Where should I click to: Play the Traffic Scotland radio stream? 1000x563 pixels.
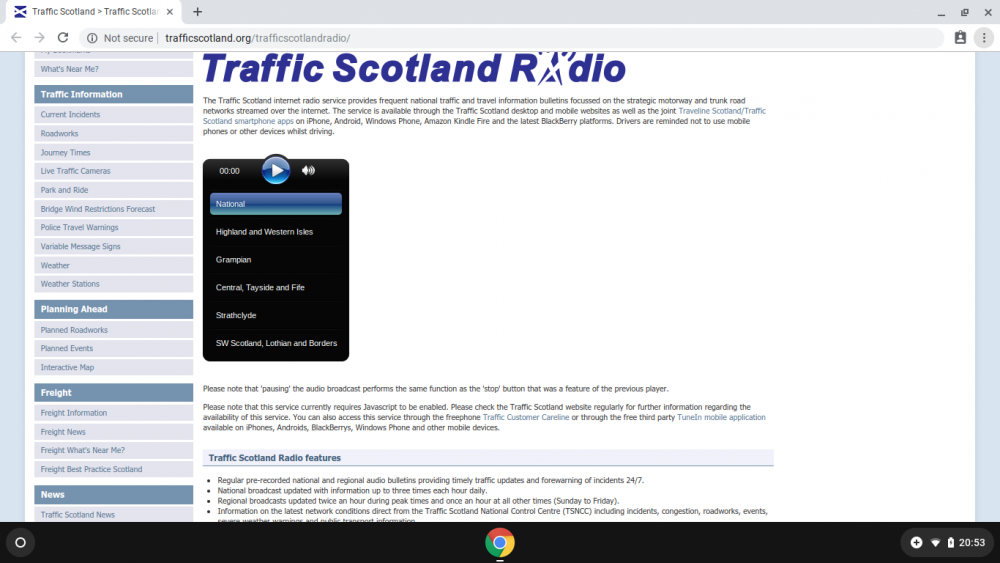[276, 170]
